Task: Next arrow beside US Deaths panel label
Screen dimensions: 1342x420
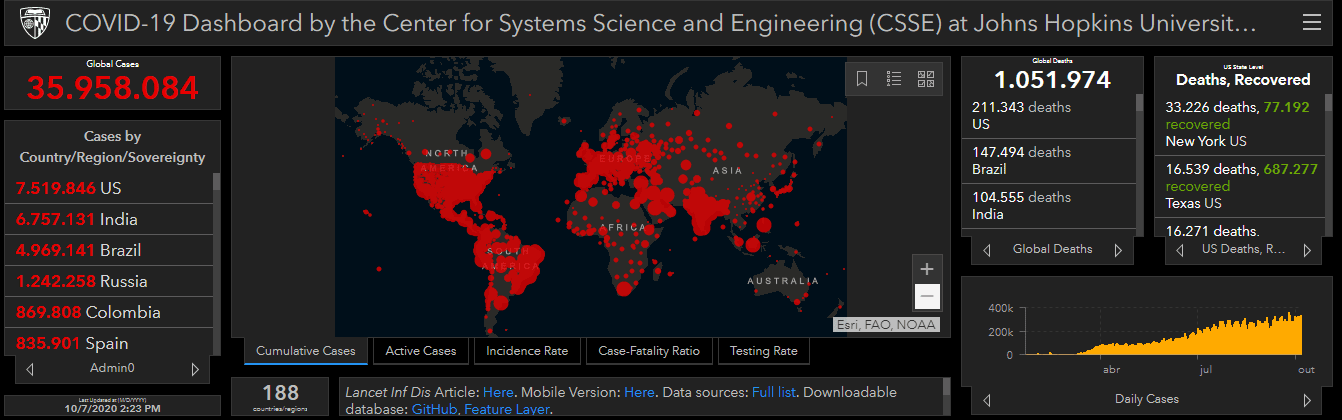Action: pyautogui.click(x=1306, y=250)
